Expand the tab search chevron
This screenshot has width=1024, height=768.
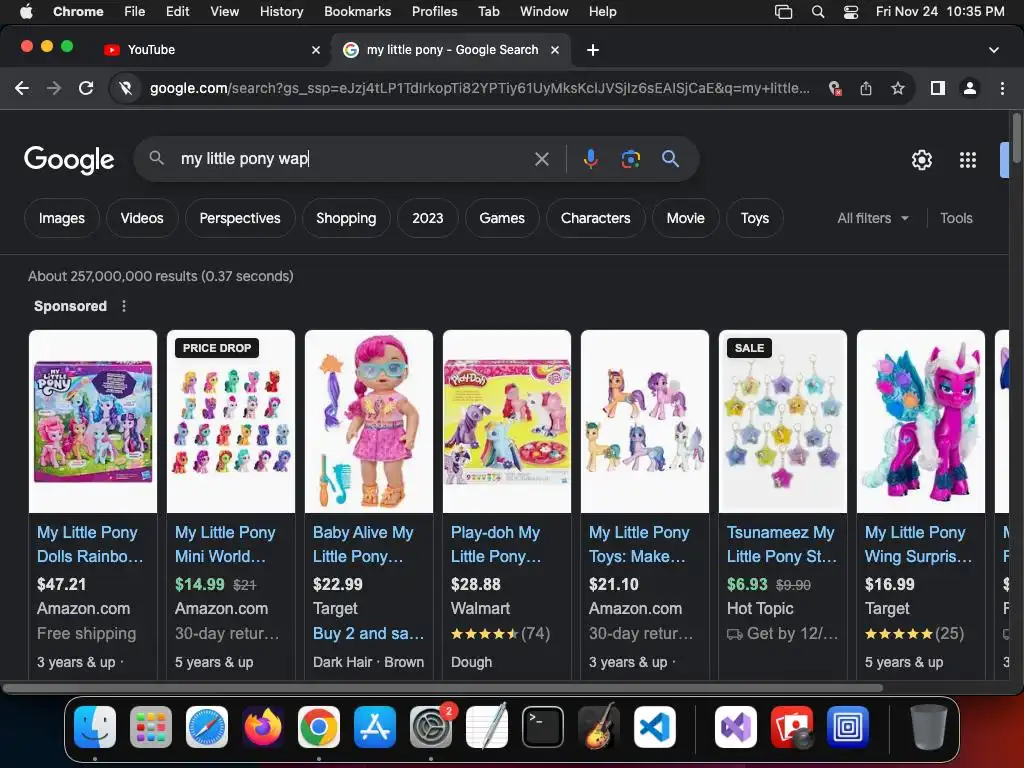pos(994,50)
